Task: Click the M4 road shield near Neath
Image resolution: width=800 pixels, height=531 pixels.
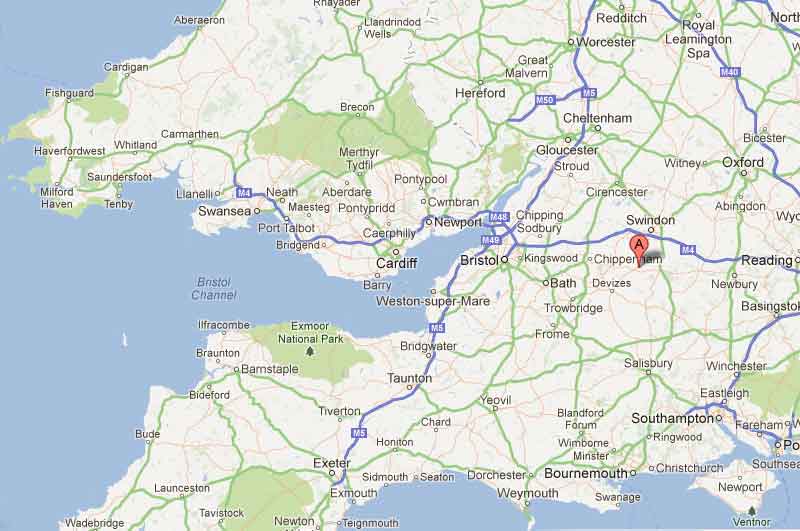Action: pos(244,193)
